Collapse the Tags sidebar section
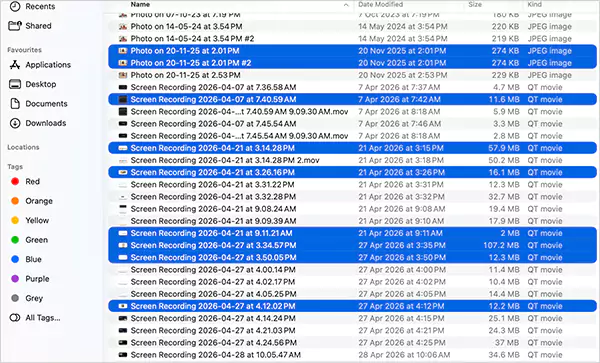The width and height of the screenshot is (600, 363). pos(15,167)
